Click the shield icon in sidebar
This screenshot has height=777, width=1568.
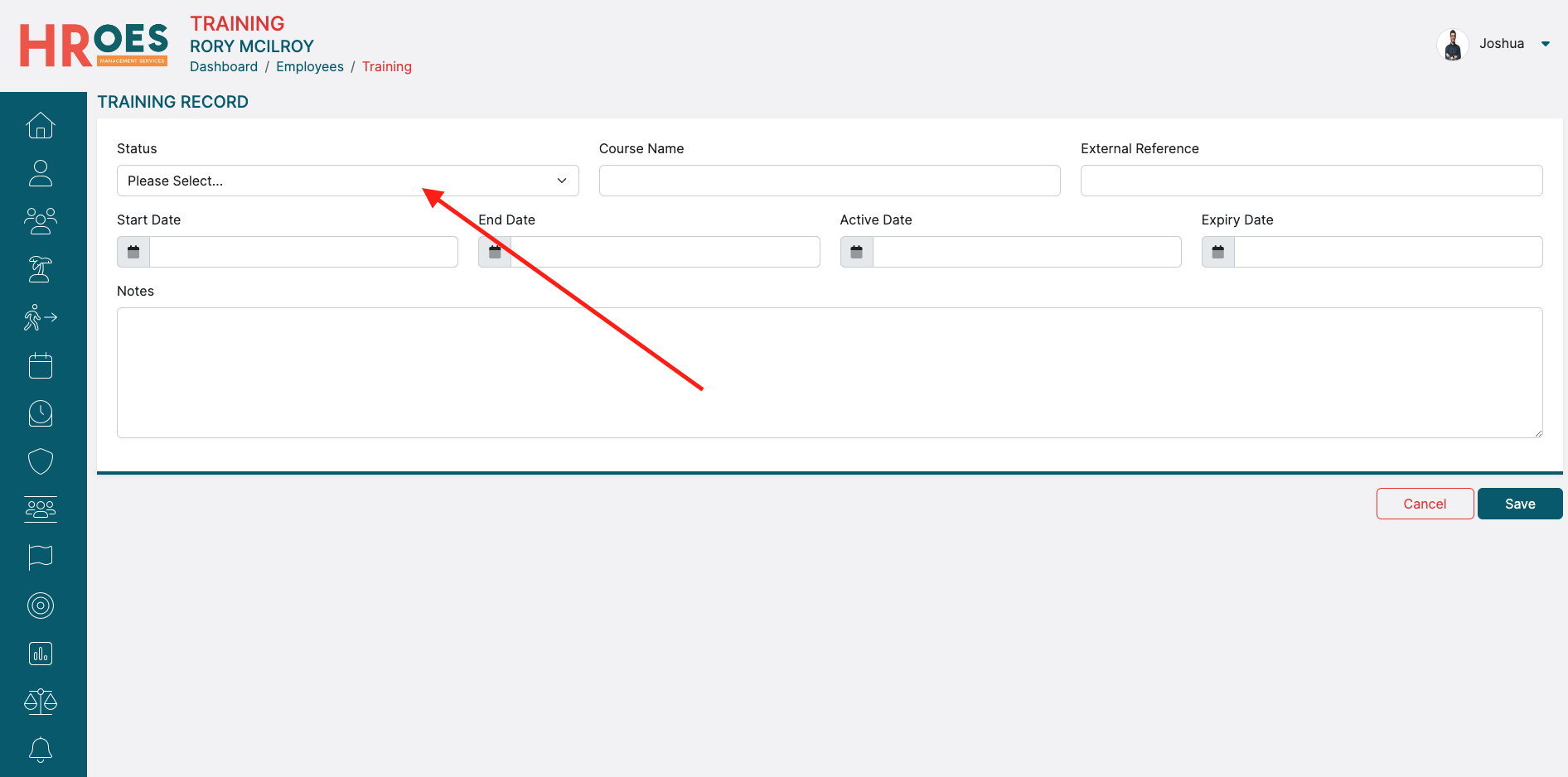pos(41,461)
